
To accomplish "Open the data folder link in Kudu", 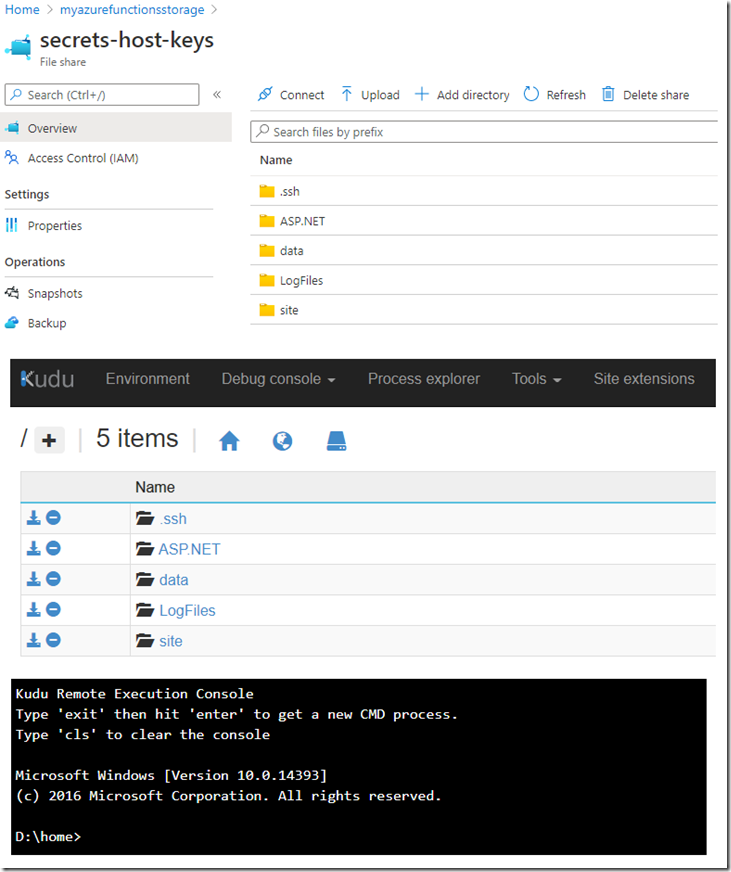I will pyautogui.click(x=174, y=579).
